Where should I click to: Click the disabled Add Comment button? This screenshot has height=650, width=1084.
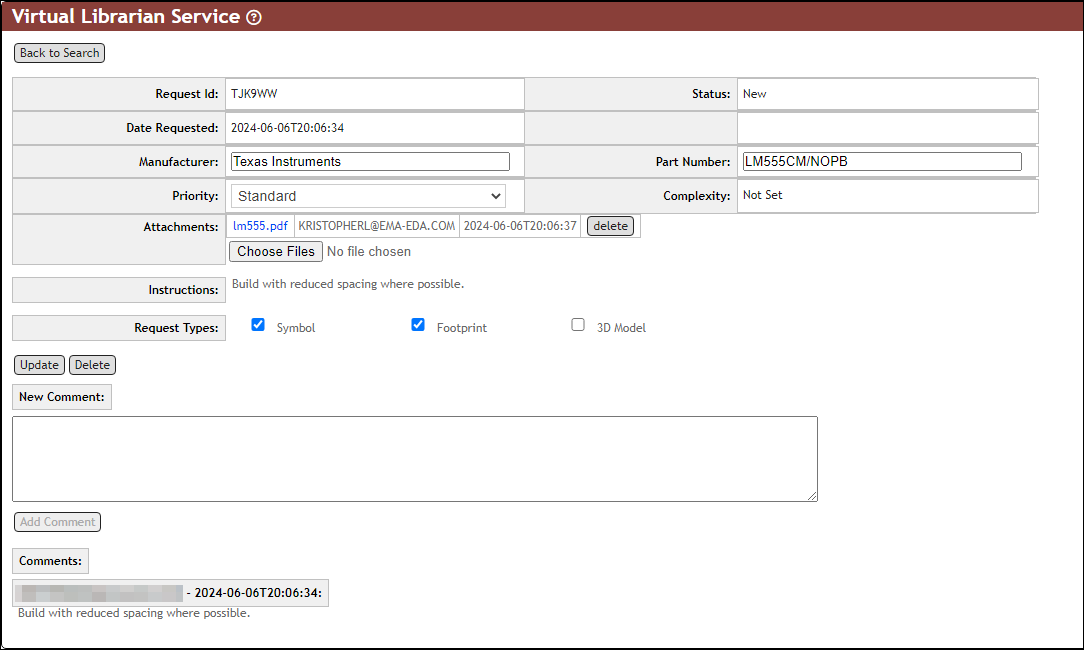tap(57, 521)
